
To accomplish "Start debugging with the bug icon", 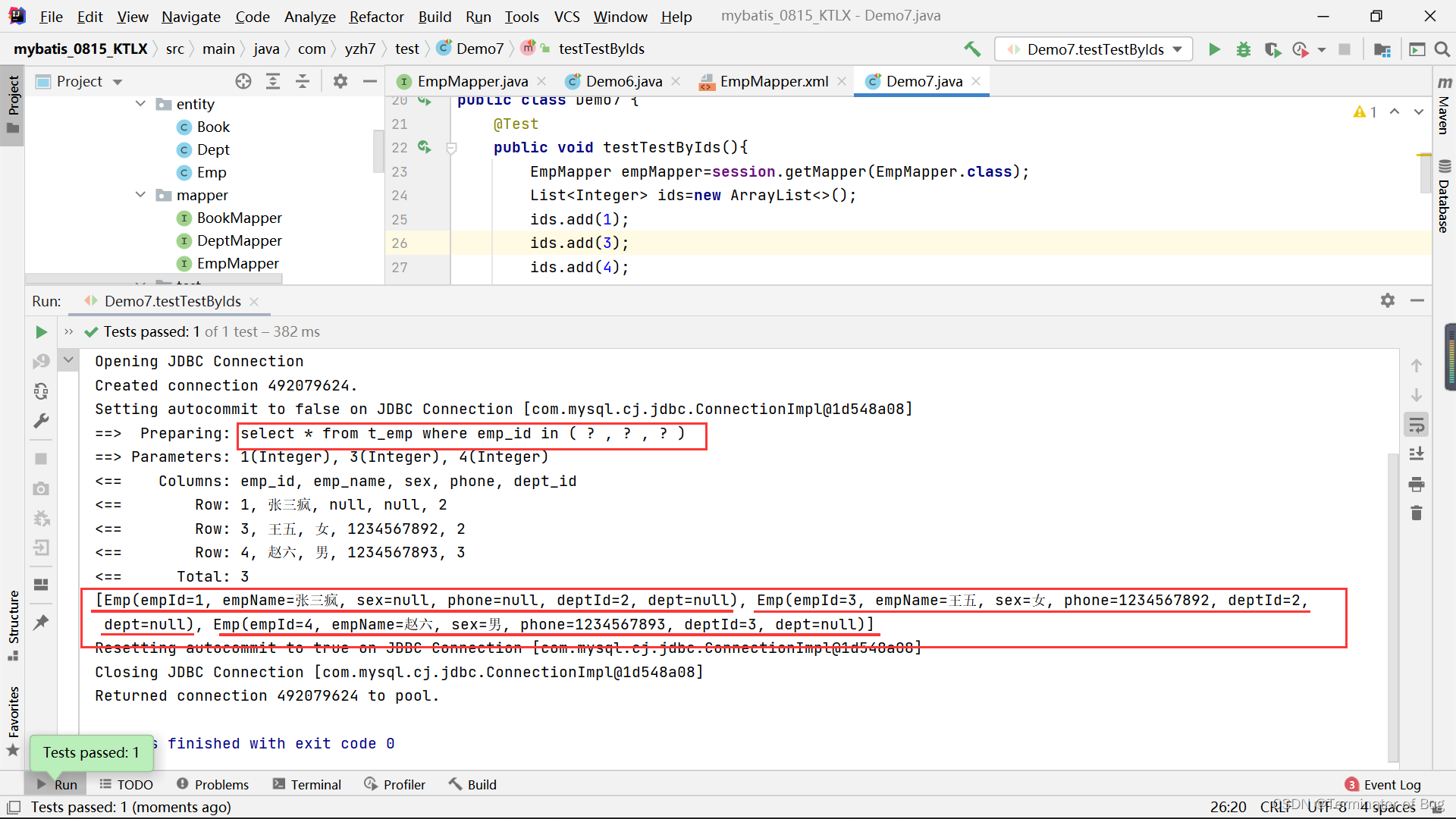I will tap(1244, 49).
